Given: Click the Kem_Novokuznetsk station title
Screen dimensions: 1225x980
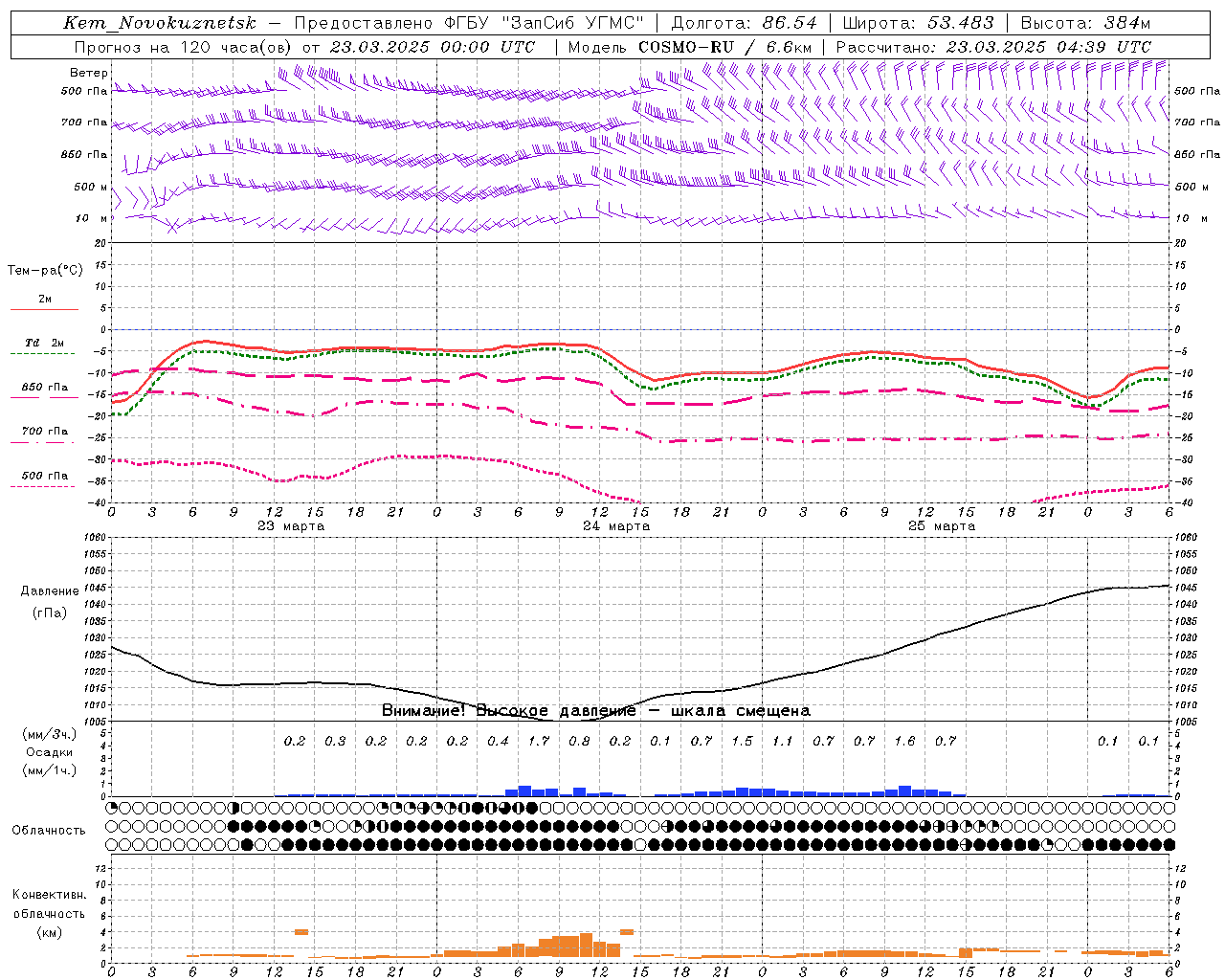Looking at the screenshot, I should pos(160,23).
